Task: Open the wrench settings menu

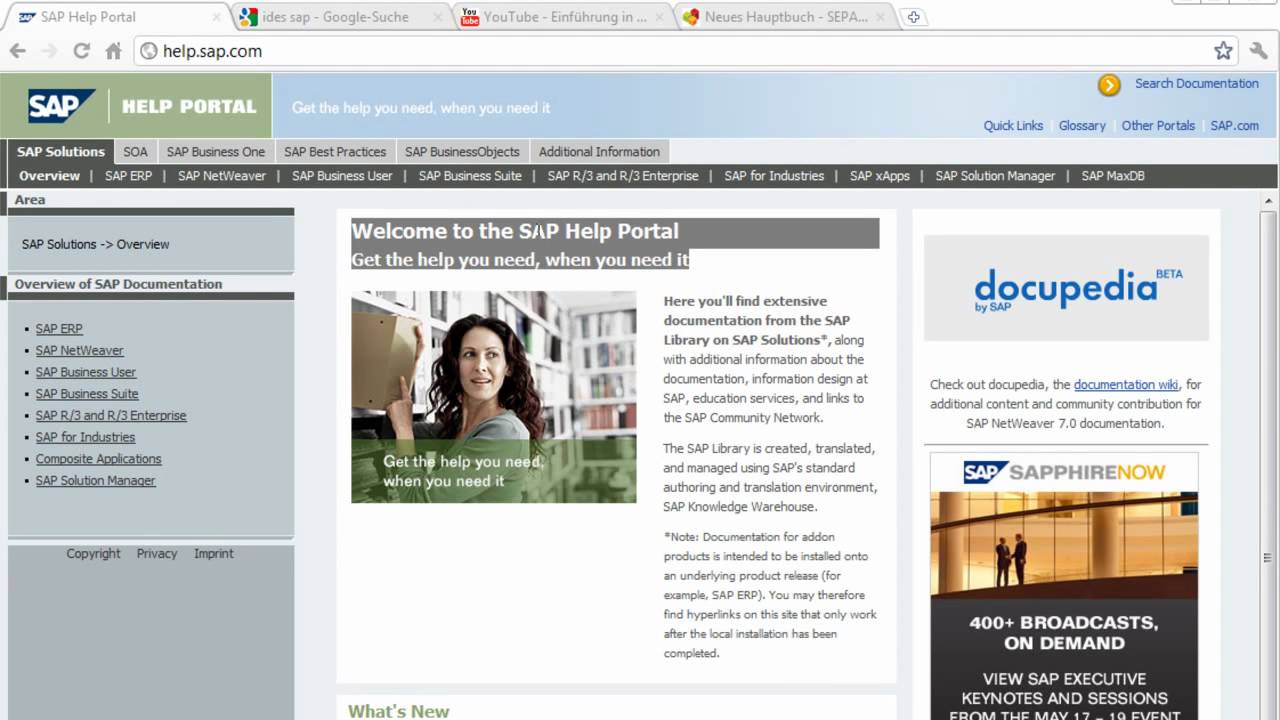Action: pyautogui.click(x=1259, y=51)
